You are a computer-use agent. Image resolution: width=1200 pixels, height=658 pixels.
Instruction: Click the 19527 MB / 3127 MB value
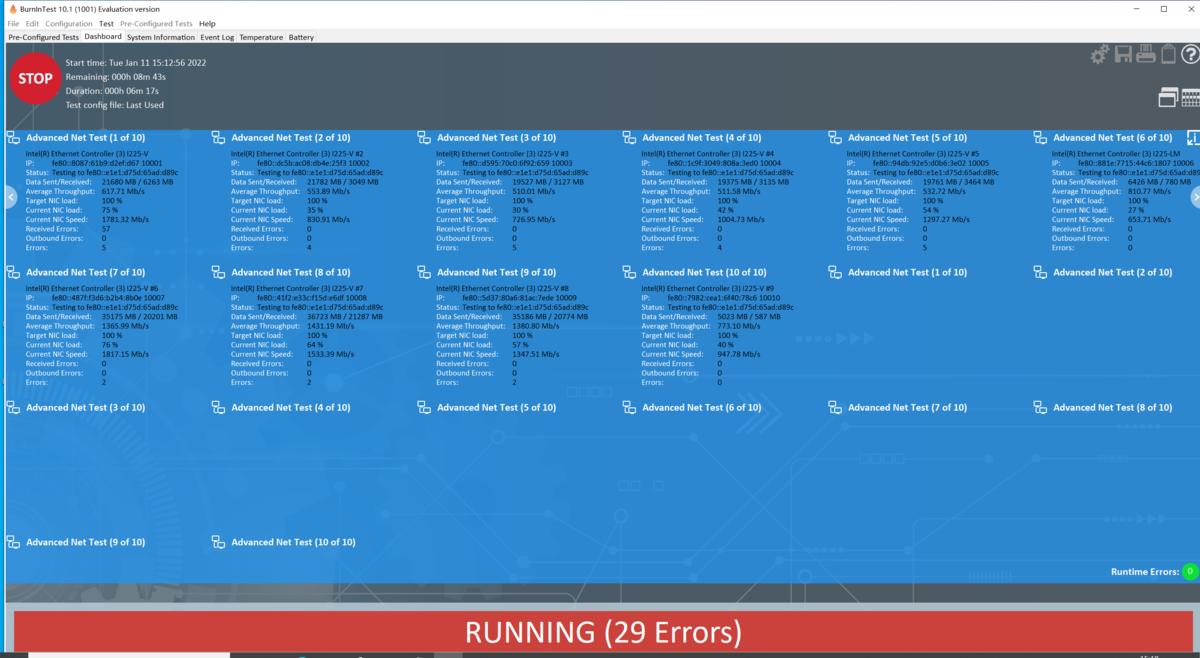(x=548, y=182)
